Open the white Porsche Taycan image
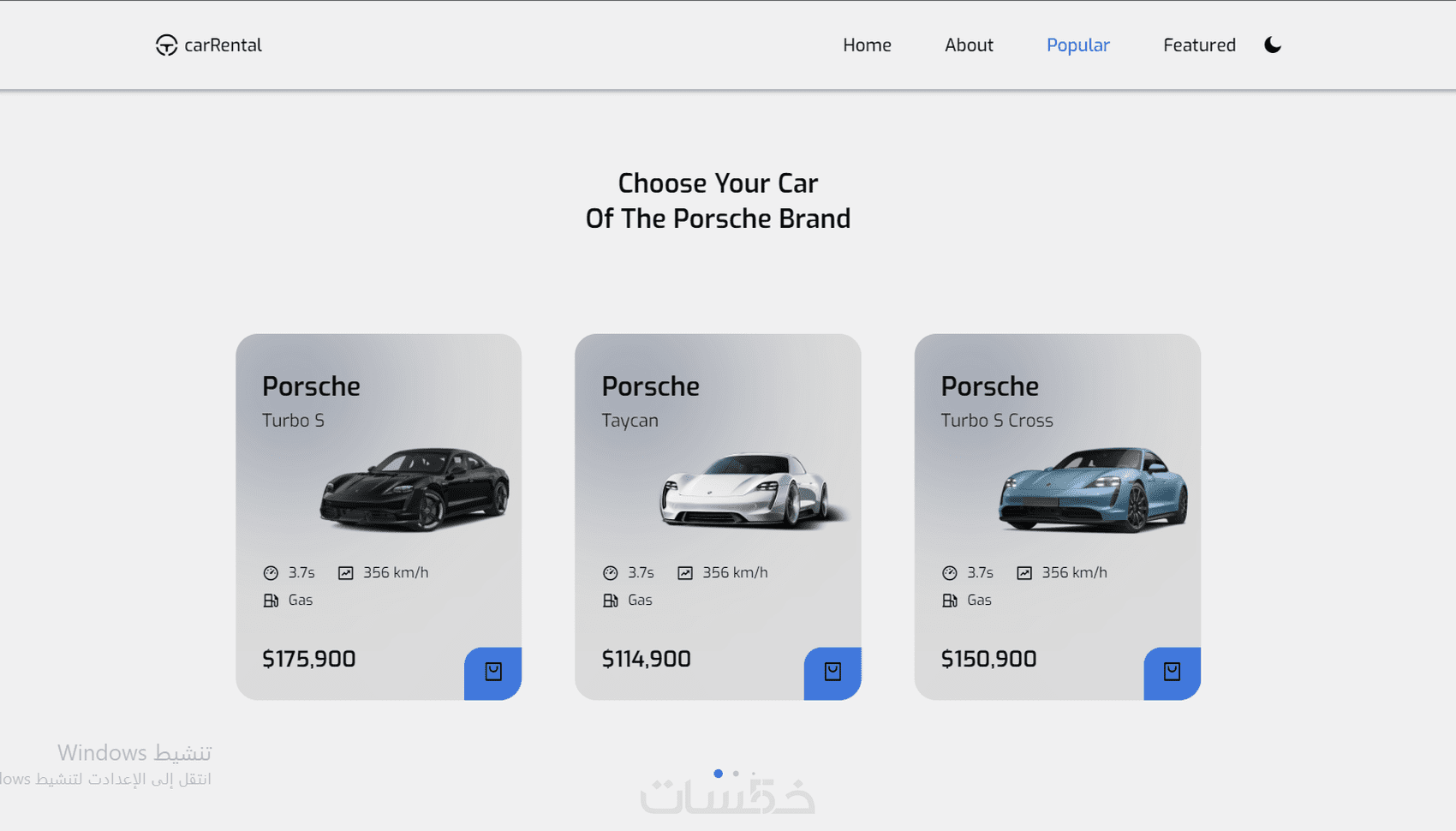The height and width of the screenshot is (831, 1456). 749,489
